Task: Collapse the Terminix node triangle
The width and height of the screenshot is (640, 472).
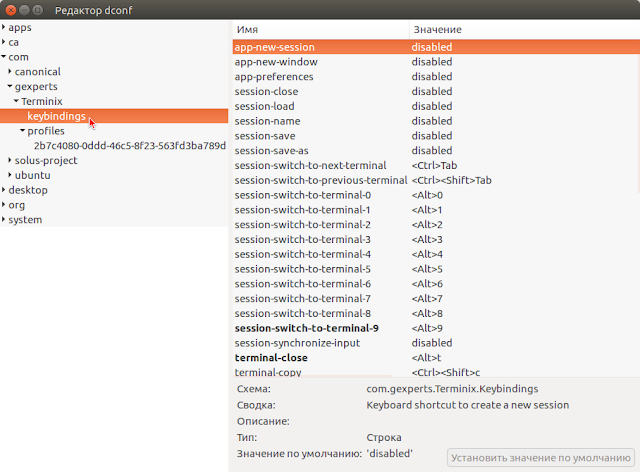Action: (x=16, y=101)
